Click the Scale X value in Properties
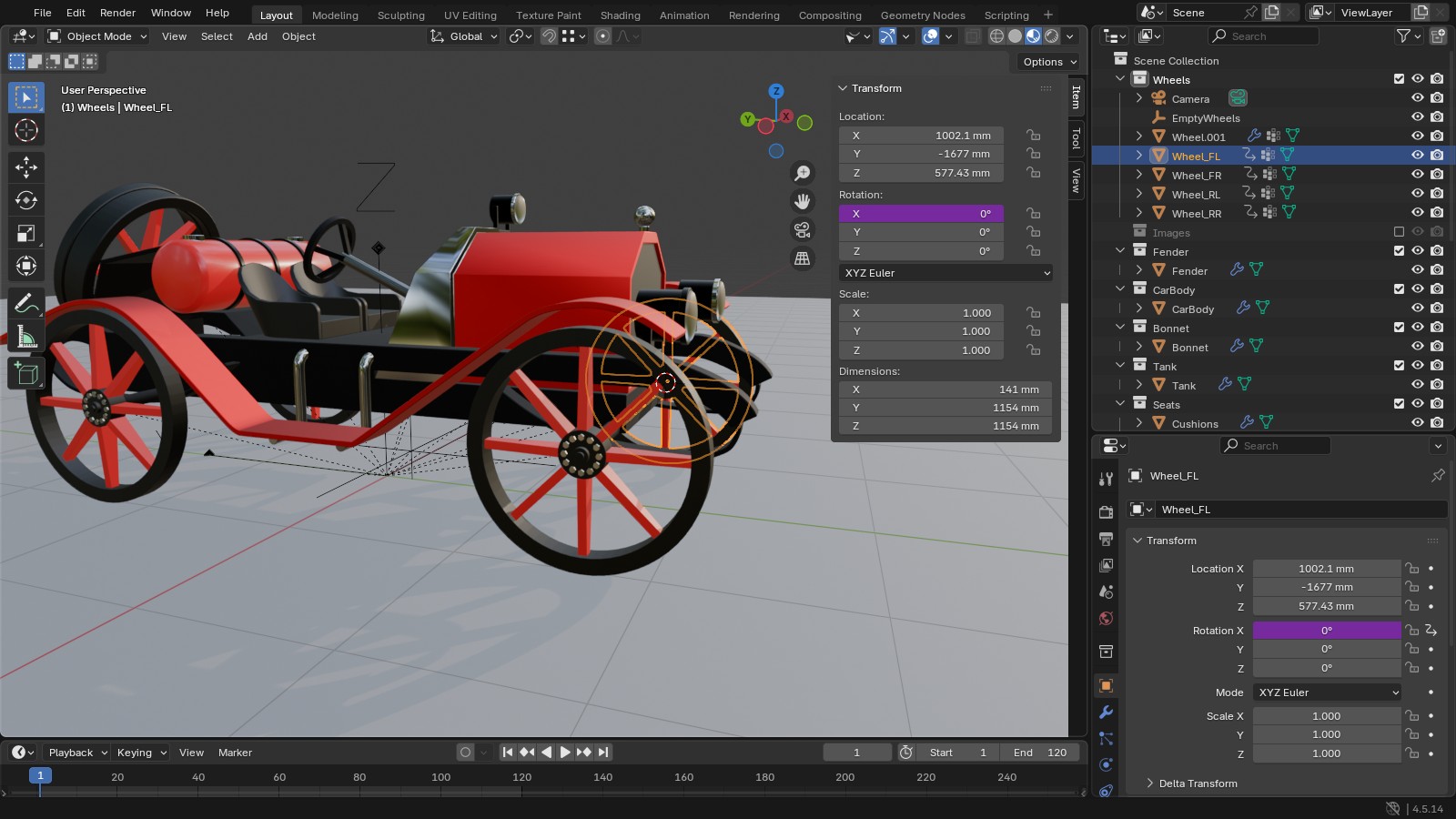The height and width of the screenshot is (819, 1456). (x=1327, y=716)
